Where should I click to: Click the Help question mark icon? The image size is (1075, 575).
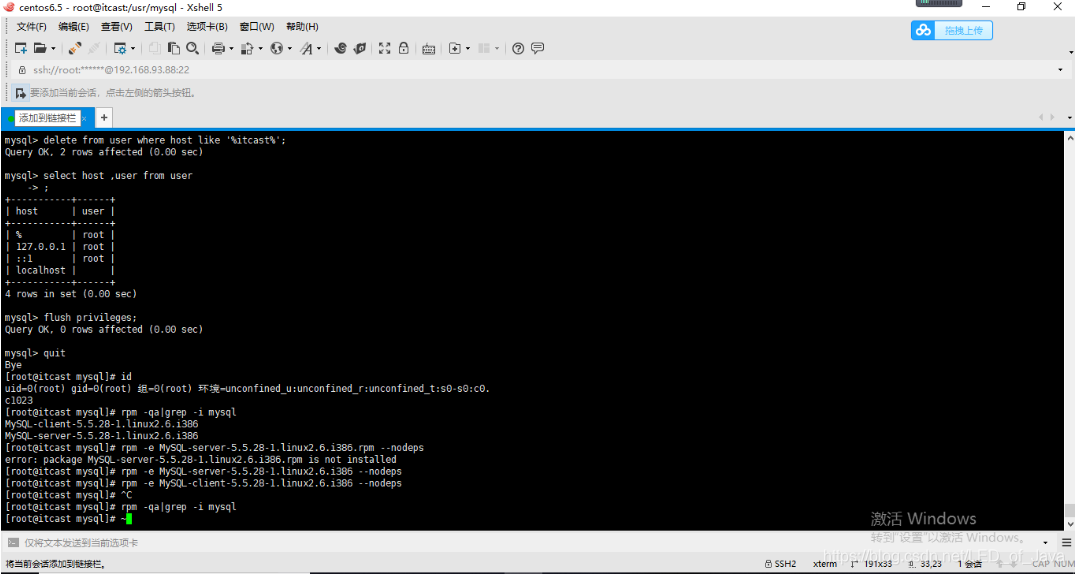point(518,48)
